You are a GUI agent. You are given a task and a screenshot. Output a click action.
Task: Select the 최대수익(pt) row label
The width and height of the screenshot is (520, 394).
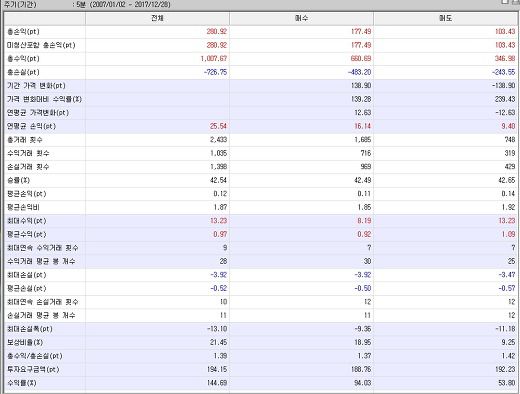(x=27, y=221)
